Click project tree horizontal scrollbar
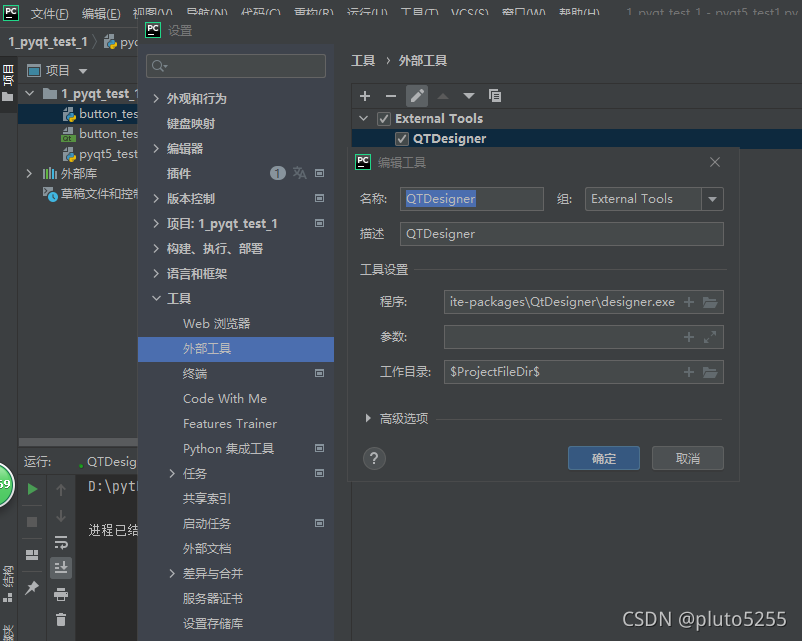The height and width of the screenshot is (641, 802). [x=78, y=442]
